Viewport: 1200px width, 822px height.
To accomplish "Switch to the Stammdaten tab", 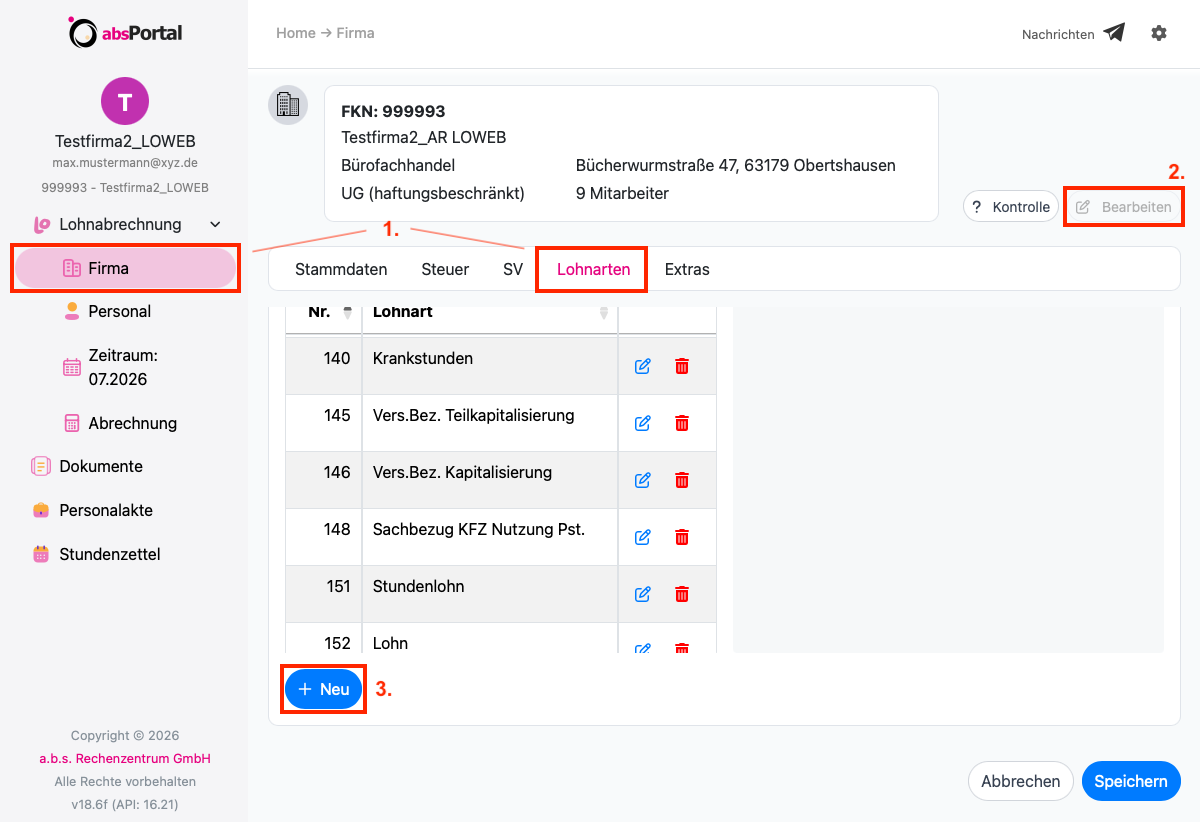I will tap(341, 269).
